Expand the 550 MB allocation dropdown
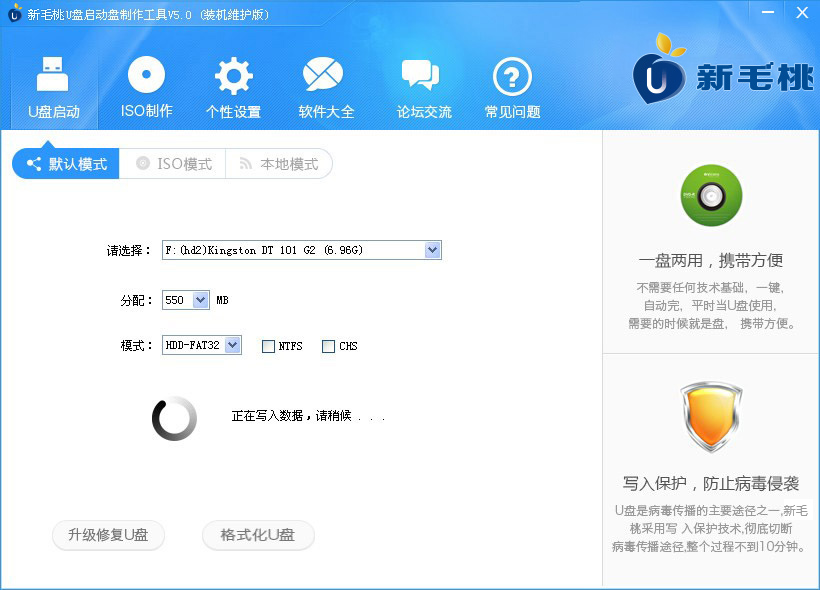 (x=200, y=299)
